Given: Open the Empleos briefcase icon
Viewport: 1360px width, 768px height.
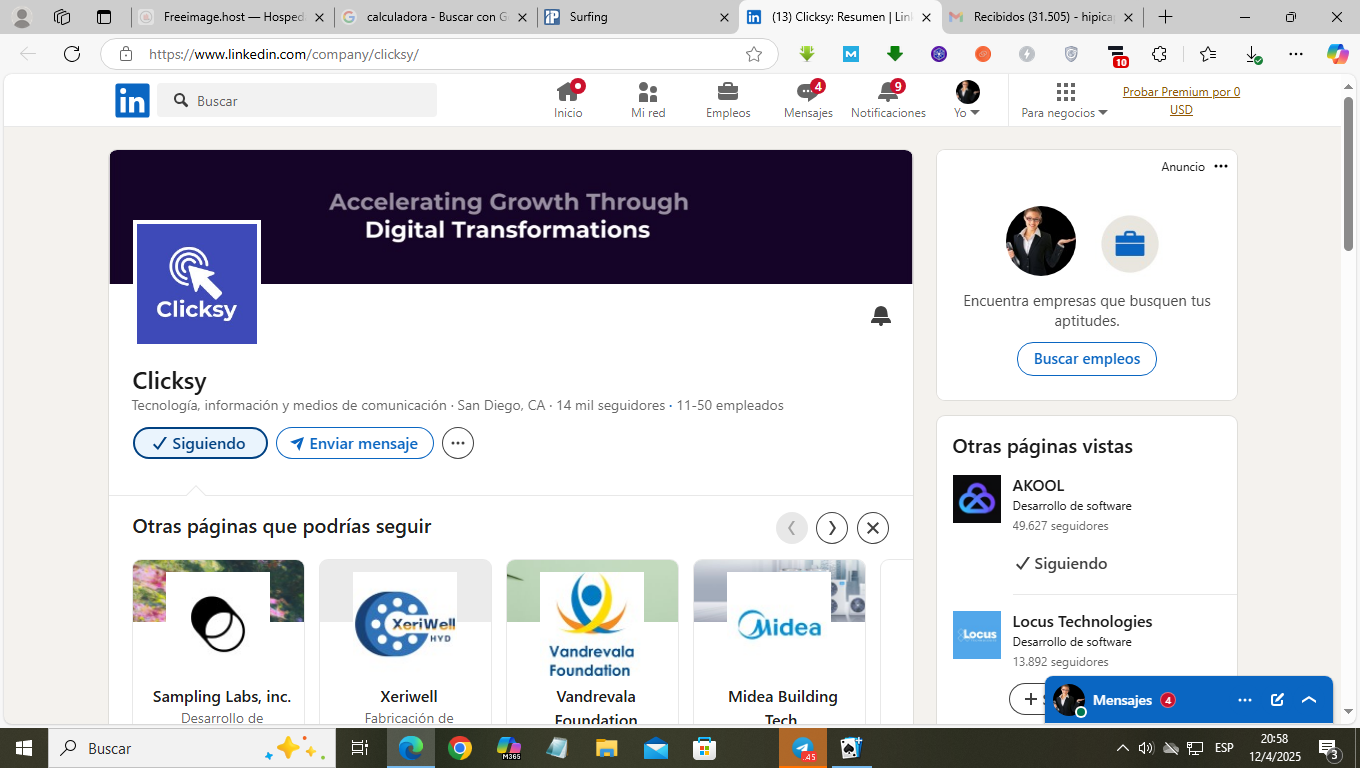Looking at the screenshot, I should click(728, 101).
